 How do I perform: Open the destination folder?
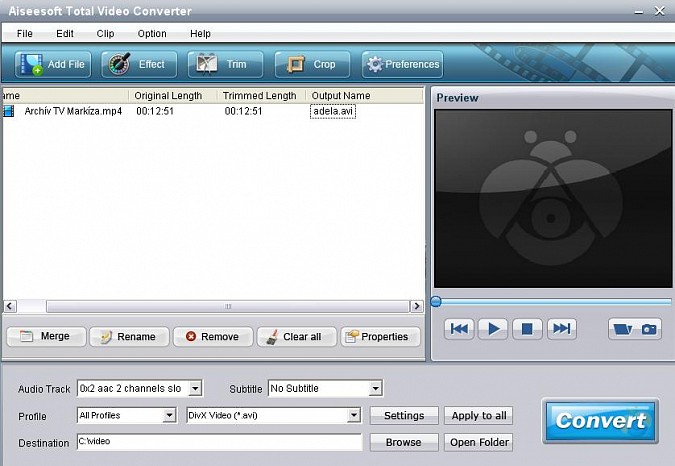coord(479,442)
